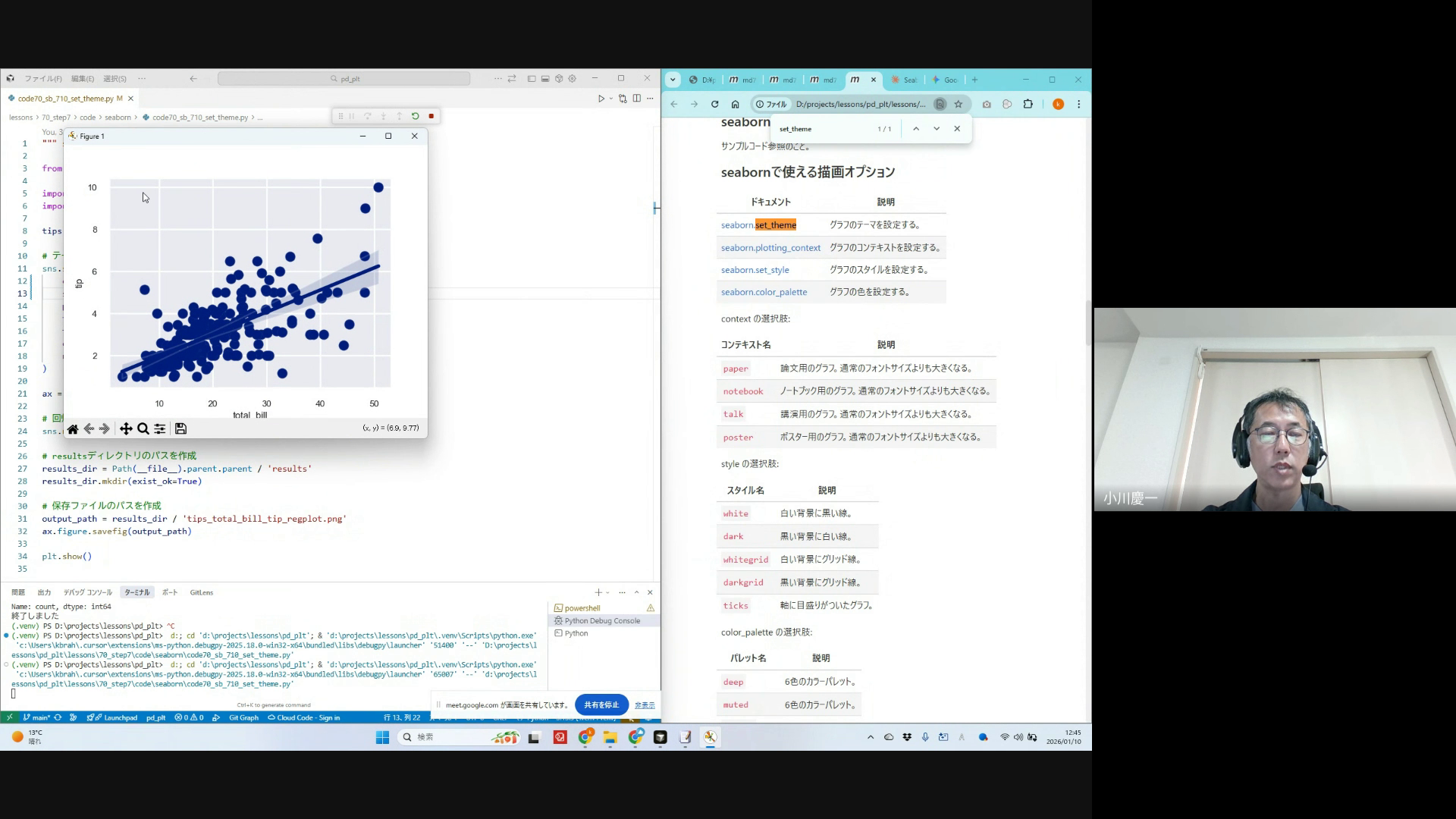This screenshot has width=1456, height=819.
Task: Select the Pan axes tool in Figure toolbar
Action: click(x=126, y=429)
